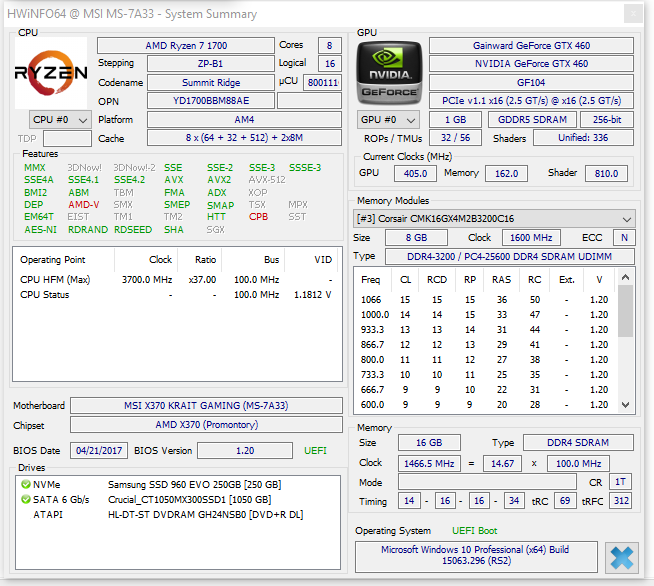The width and height of the screenshot is (654, 586).
Task: Click the memory timings scrollbar thumb
Action: [x=625, y=311]
